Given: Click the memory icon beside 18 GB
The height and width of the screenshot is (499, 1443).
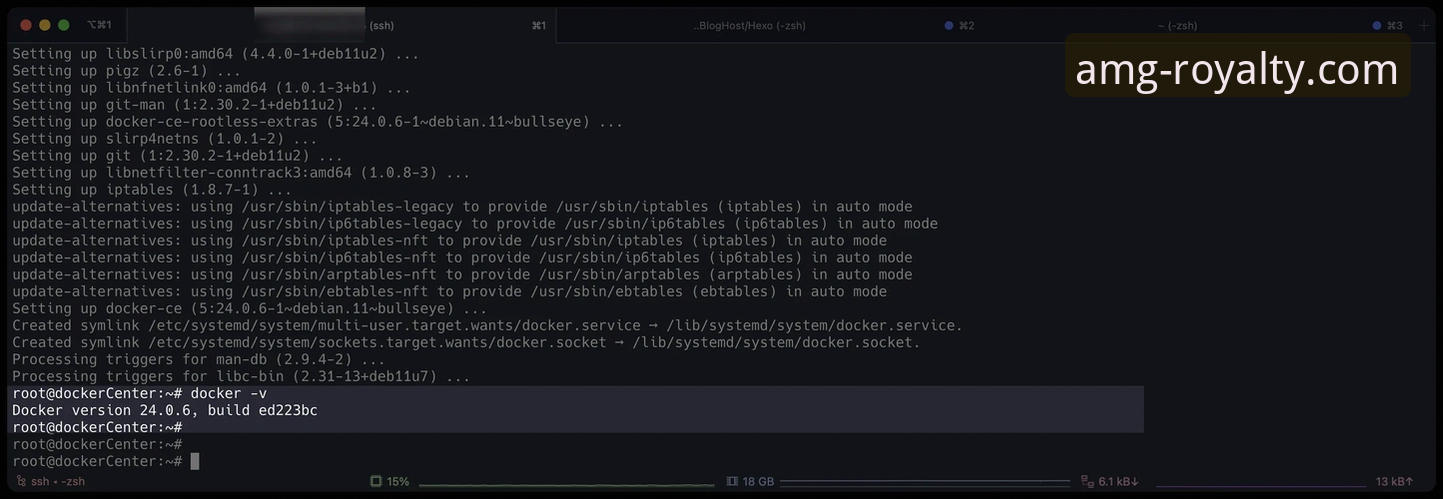Looking at the screenshot, I should pyautogui.click(x=732, y=481).
